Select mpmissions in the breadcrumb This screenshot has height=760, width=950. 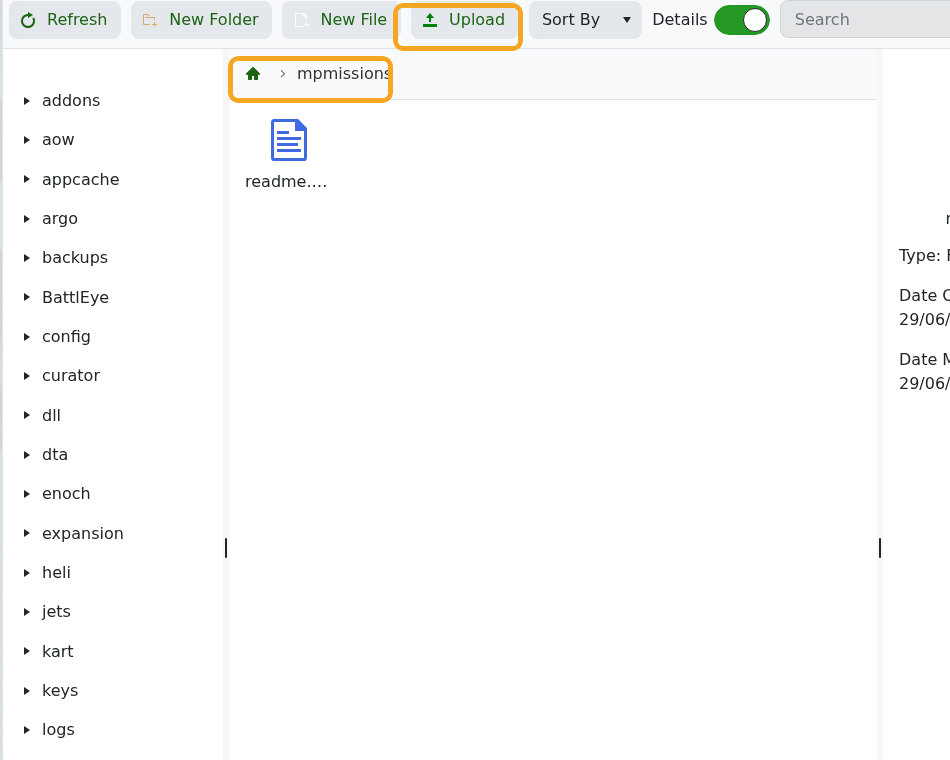coord(343,74)
